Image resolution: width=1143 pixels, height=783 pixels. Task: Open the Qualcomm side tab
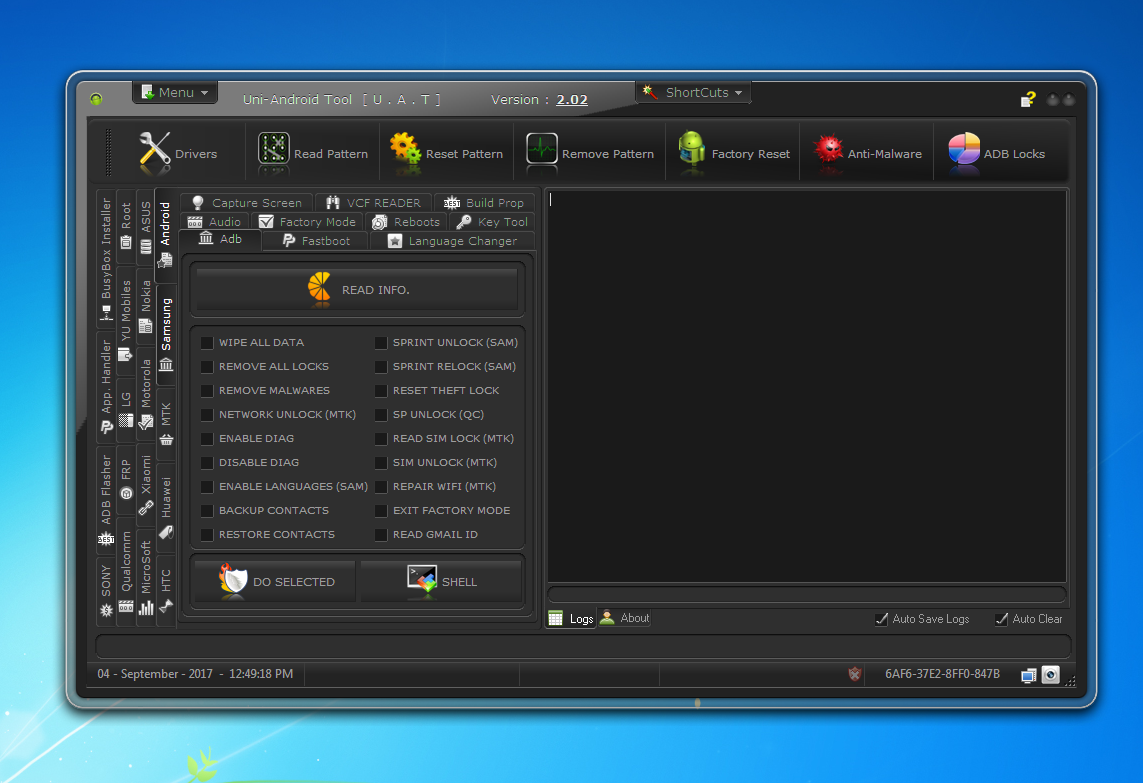[126, 570]
